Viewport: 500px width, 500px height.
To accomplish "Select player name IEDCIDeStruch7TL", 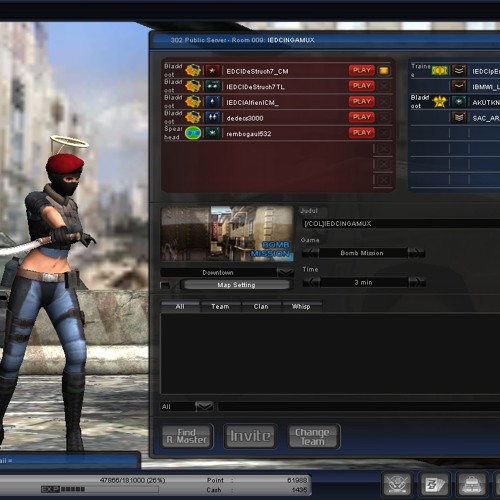I will coord(255,87).
